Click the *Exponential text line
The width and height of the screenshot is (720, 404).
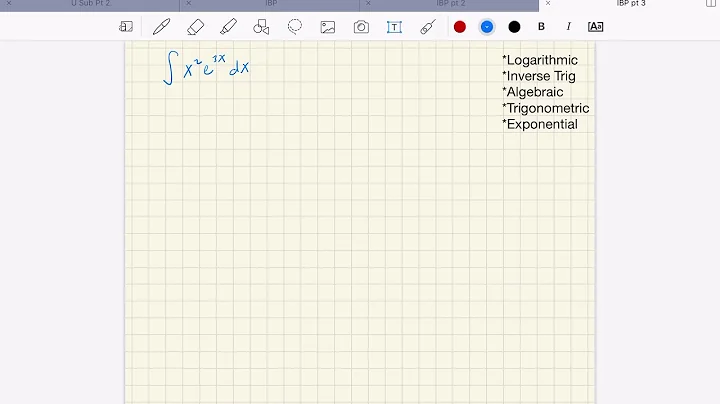coord(540,124)
